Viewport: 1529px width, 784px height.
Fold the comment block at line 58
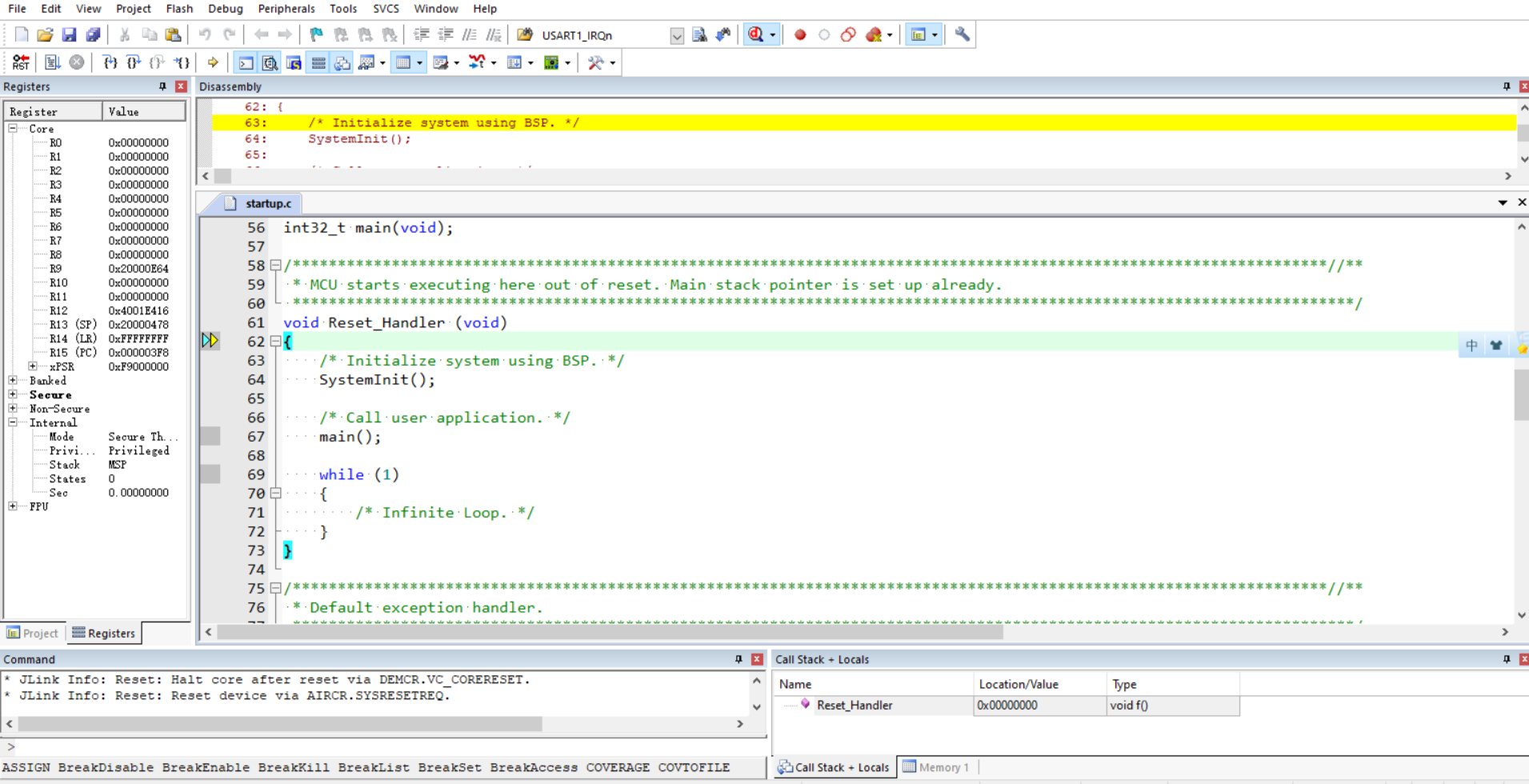pos(275,265)
